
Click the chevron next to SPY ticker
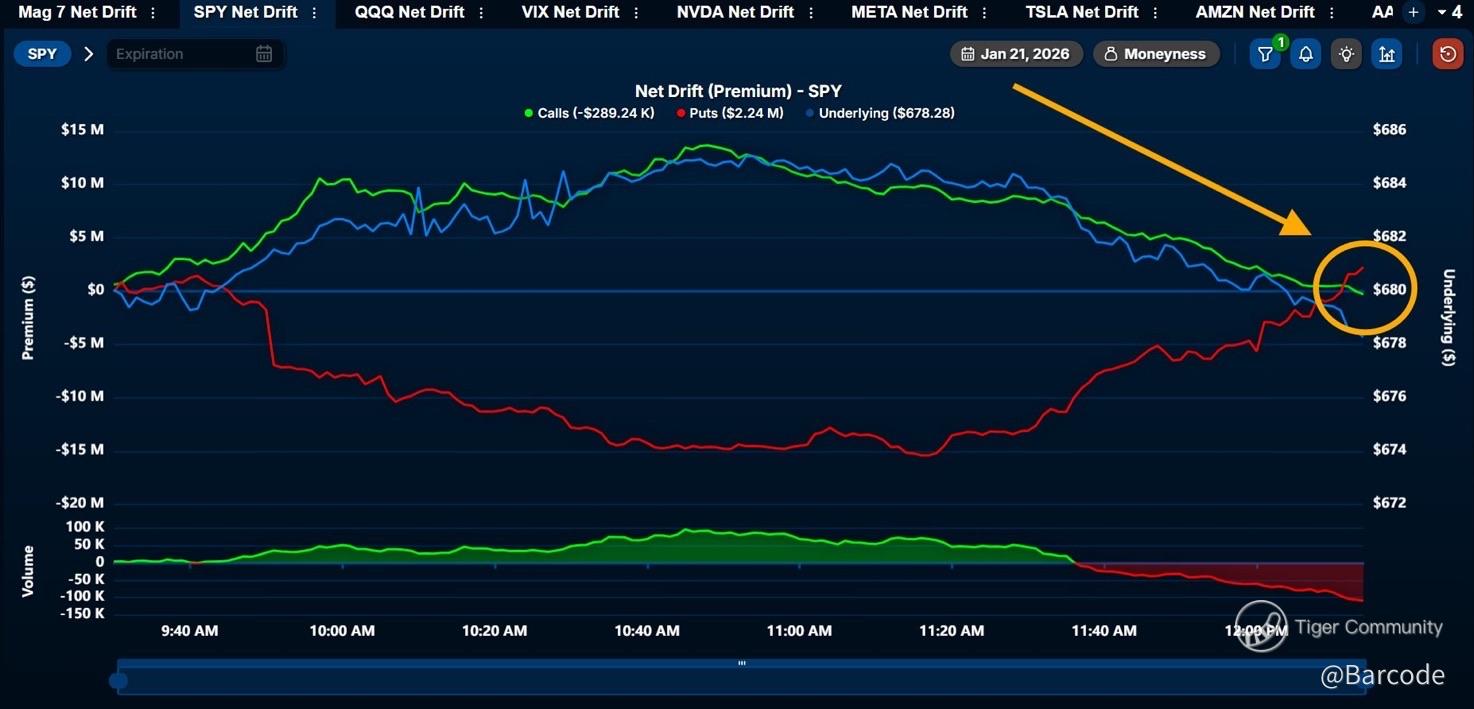88,54
